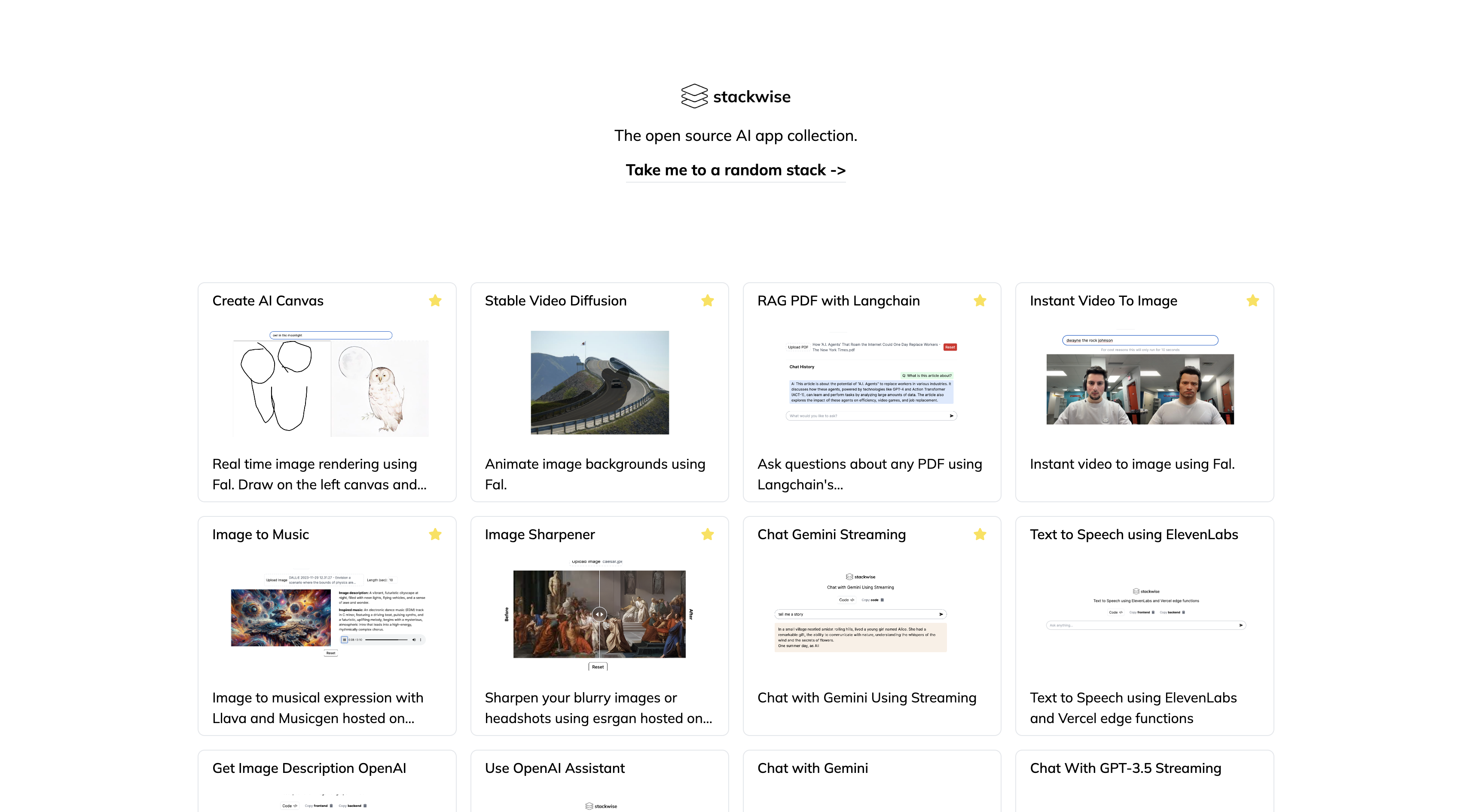Click the before/after slider handle on Caesar painting
The width and height of the screenshot is (1472, 812).
coord(599,614)
